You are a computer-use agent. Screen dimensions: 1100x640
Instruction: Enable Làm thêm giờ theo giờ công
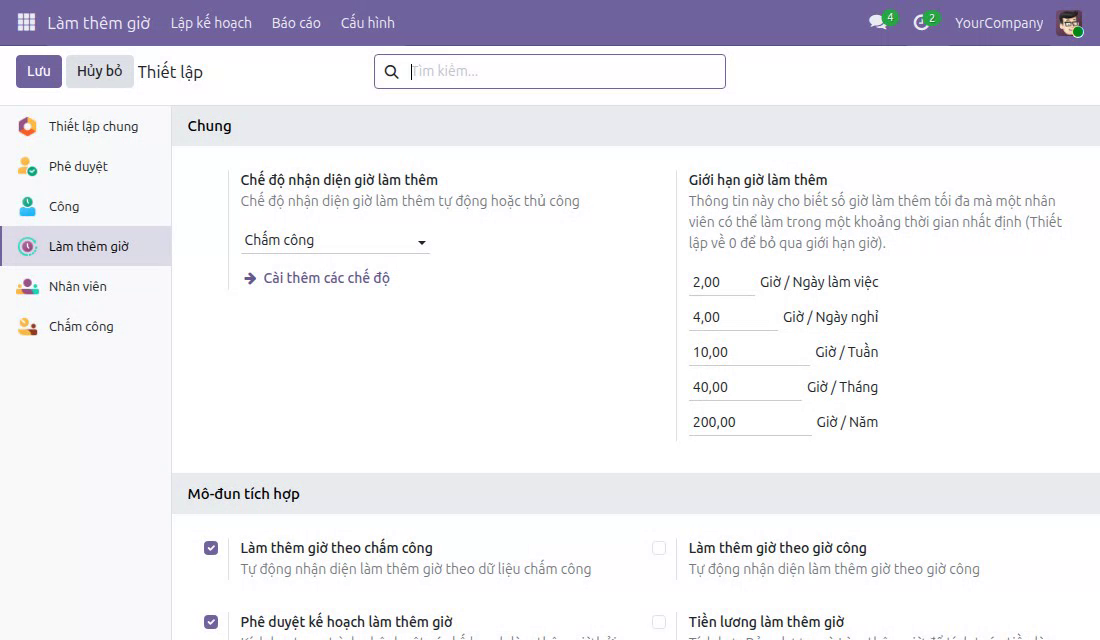click(659, 548)
